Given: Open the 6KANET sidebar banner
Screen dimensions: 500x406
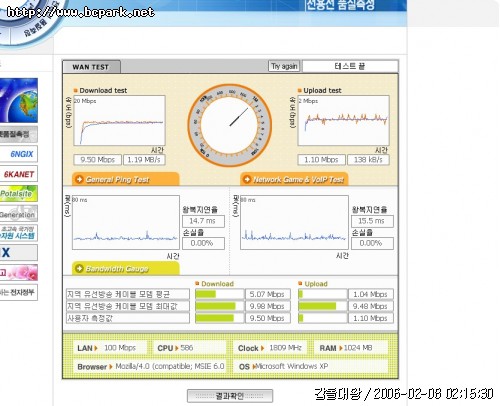Looking at the screenshot, I should pyautogui.click(x=19, y=174).
